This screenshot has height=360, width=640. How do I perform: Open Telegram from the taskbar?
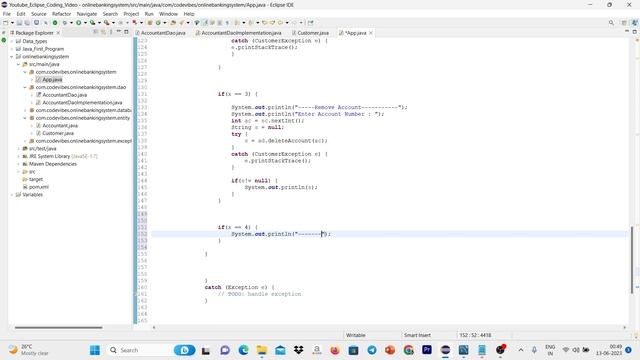(x=372, y=350)
